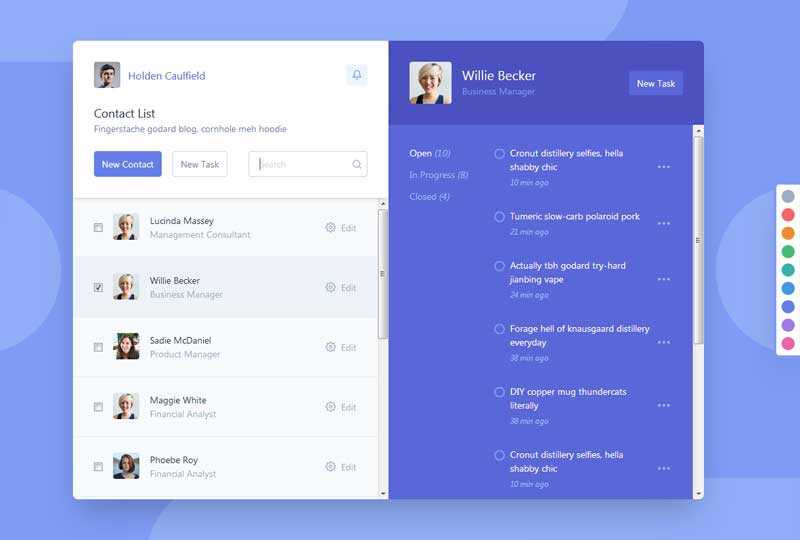The width and height of the screenshot is (800, 540).
Task: Click New Task button in Willie Becker header
Action: tap(656, 84)
